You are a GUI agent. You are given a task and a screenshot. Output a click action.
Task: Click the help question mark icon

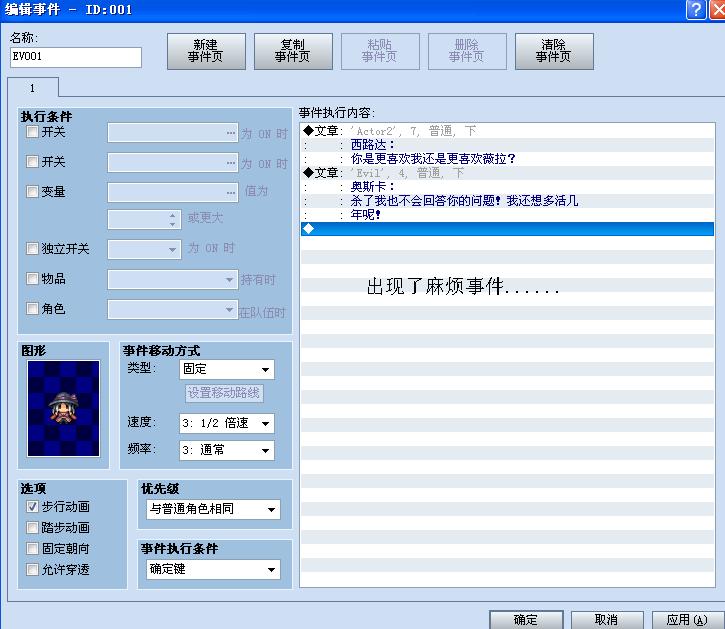[x=696, y=9]
